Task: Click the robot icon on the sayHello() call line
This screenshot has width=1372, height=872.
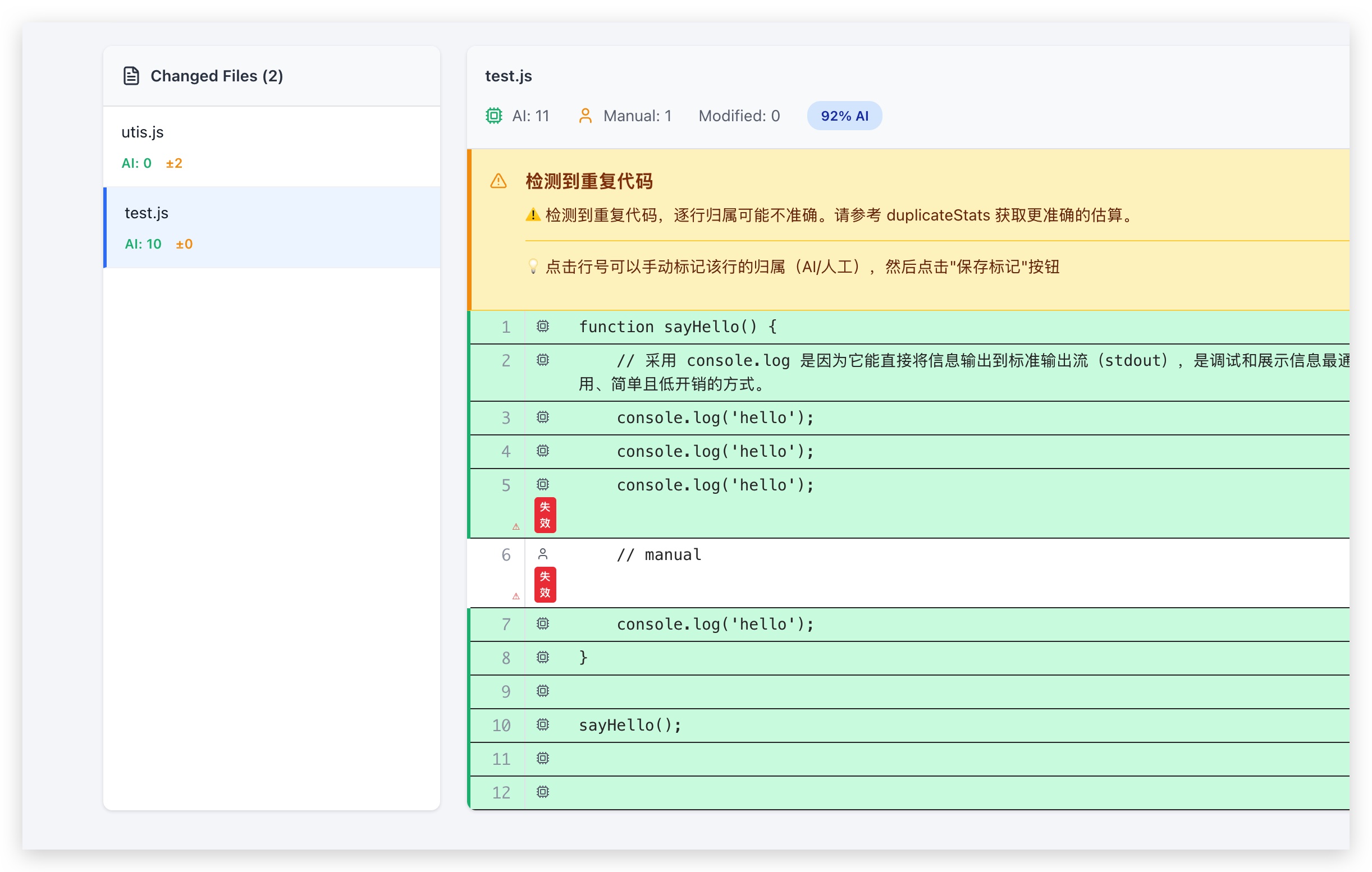Action: pos(542,725)
